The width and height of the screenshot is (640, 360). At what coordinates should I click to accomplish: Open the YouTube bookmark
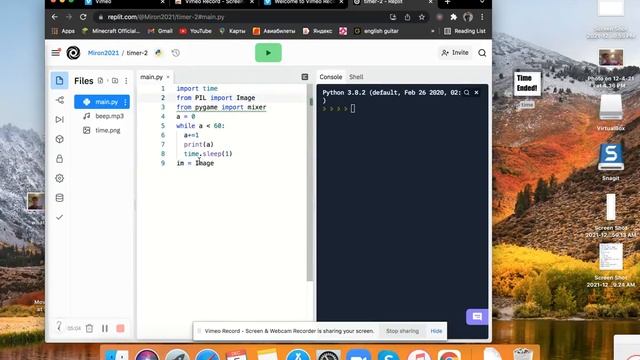[x=195, y=31]
